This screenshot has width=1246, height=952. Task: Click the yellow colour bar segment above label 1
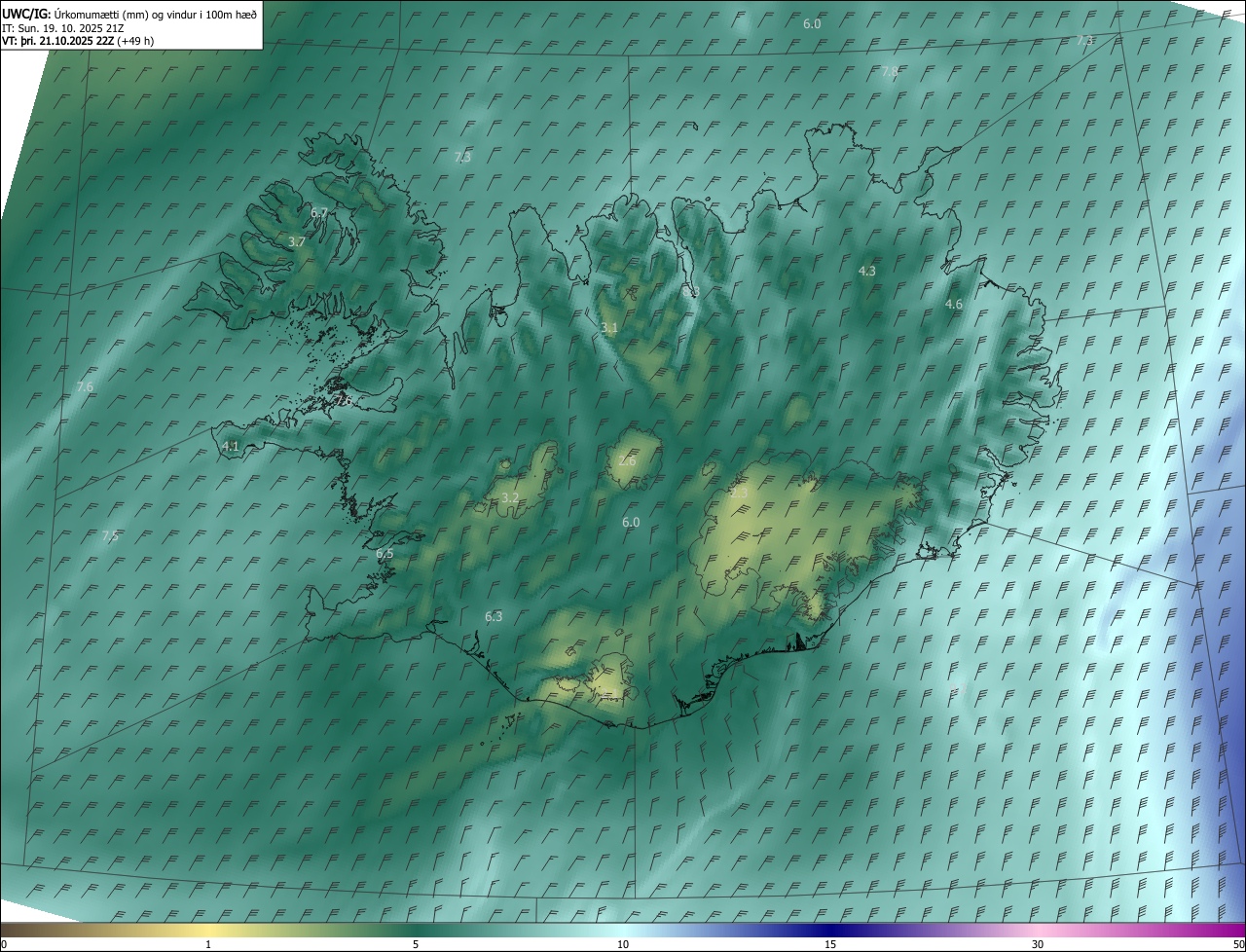pyautogui.click(x=208, y=930)
